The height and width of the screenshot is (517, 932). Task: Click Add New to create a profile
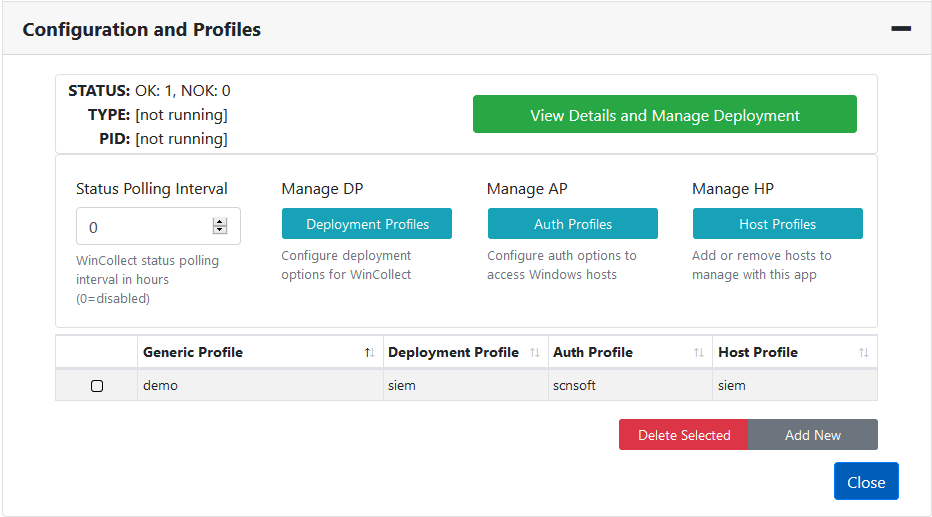pyautogui.click(x=812, y=435)
